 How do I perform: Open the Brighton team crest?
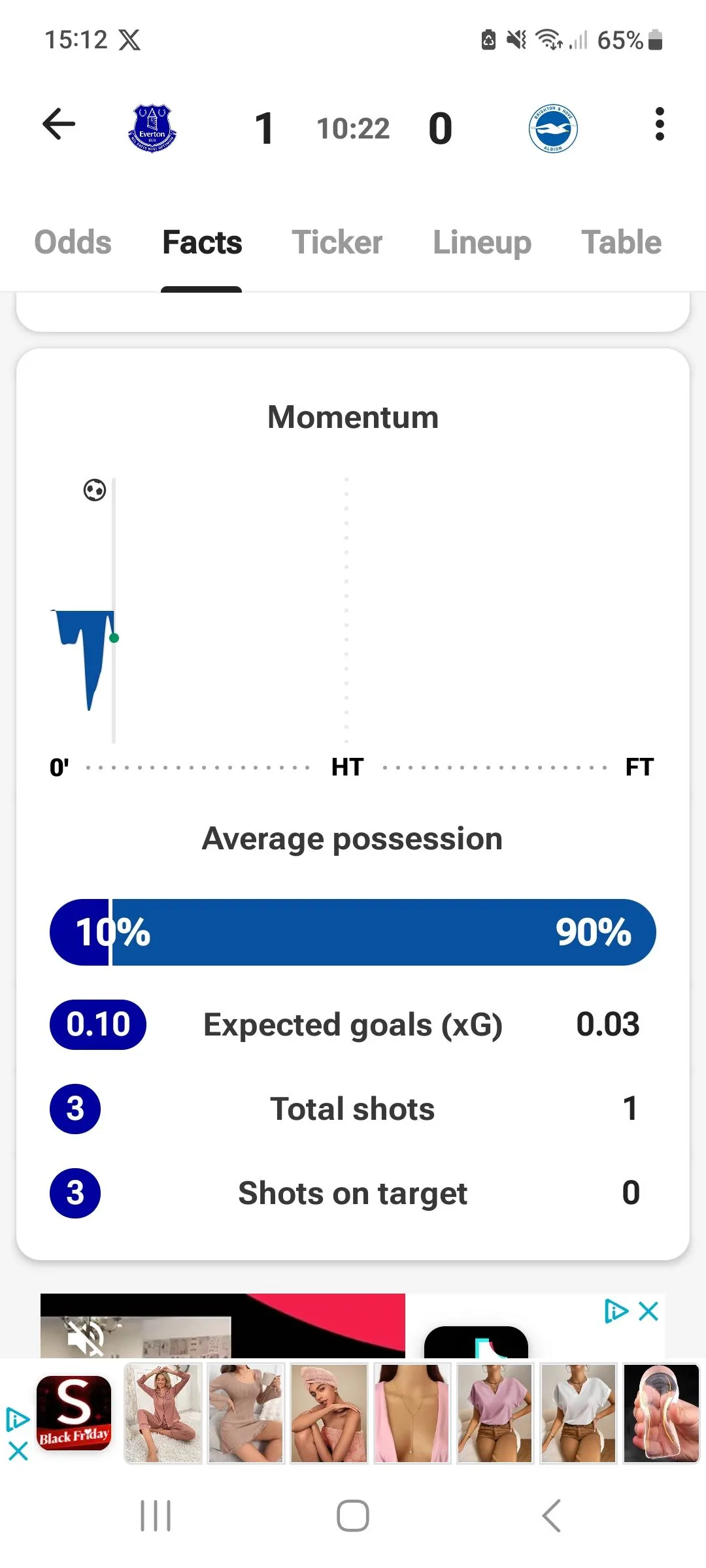[553, 128]
